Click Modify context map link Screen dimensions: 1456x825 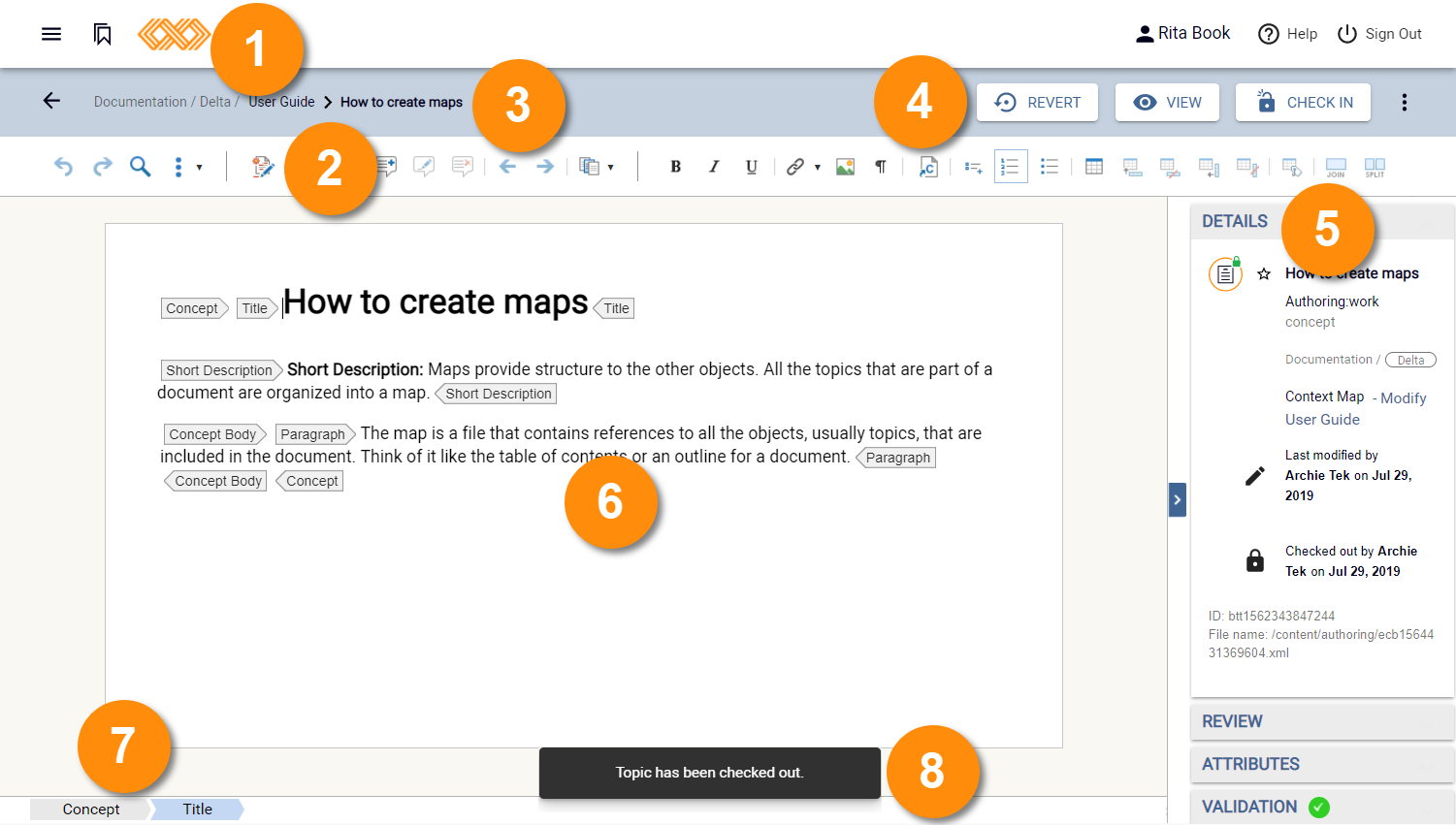coord(1403,398)
